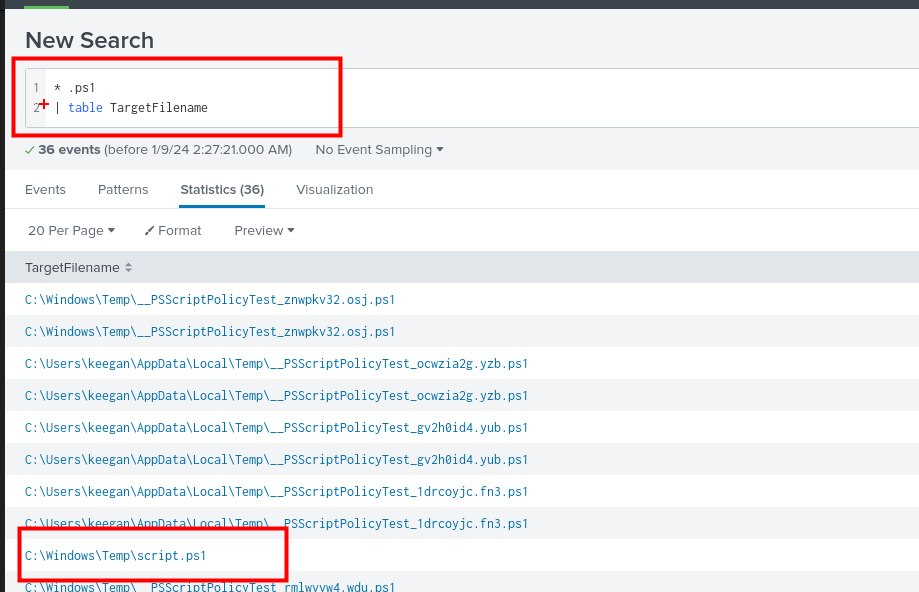The width and height of the screenshot is (919, 592).
Task: Click the rmlwyvw4.wdu.ps1 result at bottom
Action: [210, 587]
